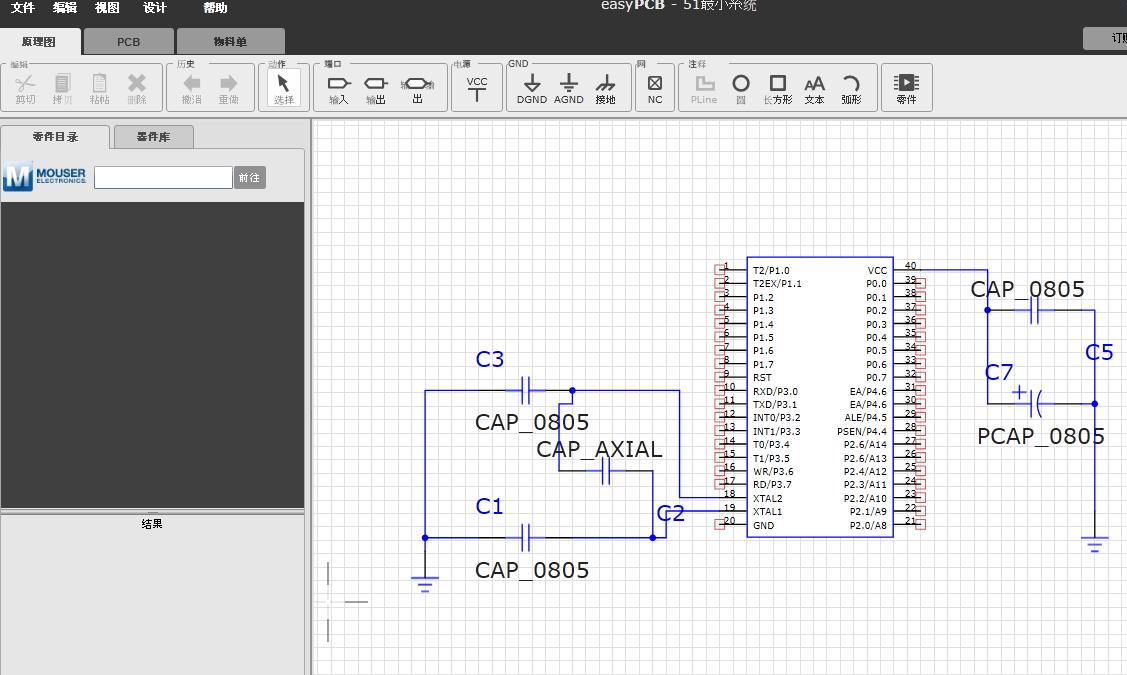Viewport: 1127px width, 675px height.
Task: Focus the Mouser part search field
Action: click(x=163, y=178)
